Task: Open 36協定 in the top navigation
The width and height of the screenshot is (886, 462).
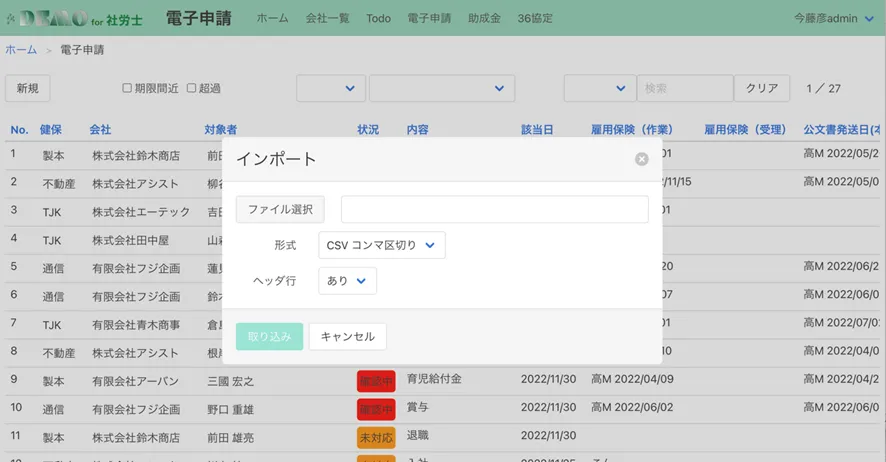Action: 535,18
